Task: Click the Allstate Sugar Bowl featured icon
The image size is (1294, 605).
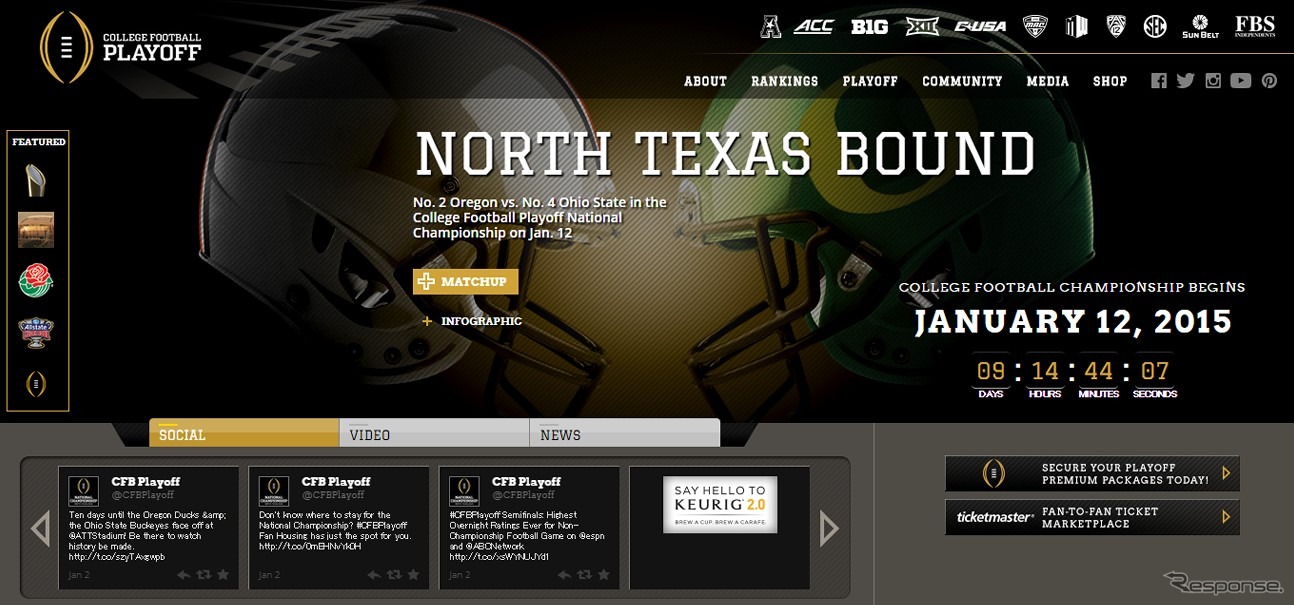Action: [36, 333]
